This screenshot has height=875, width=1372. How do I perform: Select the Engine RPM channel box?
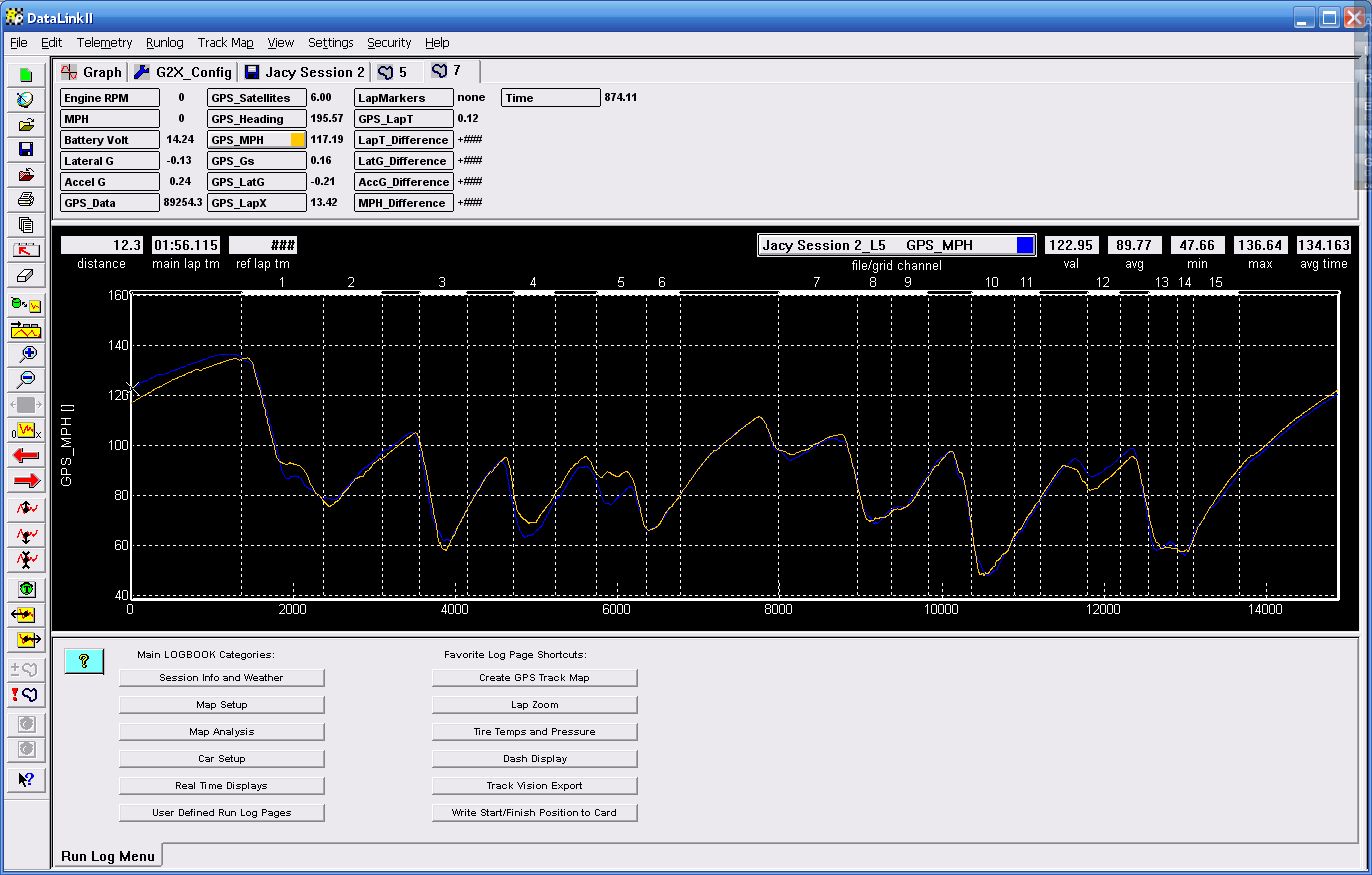pos(110,98)
